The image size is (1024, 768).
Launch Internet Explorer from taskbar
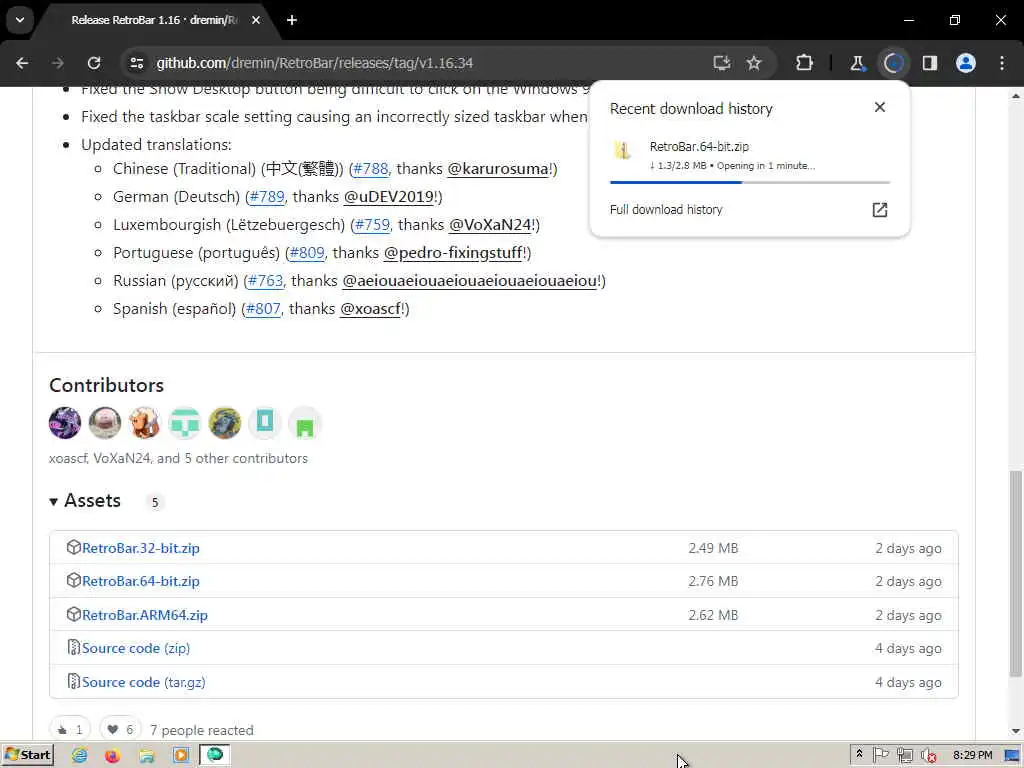(x=80, y=756)
